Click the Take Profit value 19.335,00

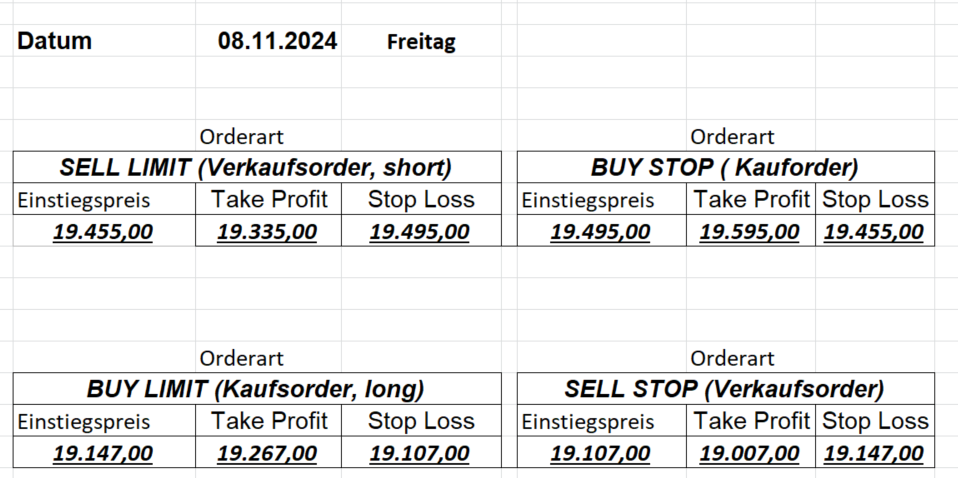click(x=267, y=232)
